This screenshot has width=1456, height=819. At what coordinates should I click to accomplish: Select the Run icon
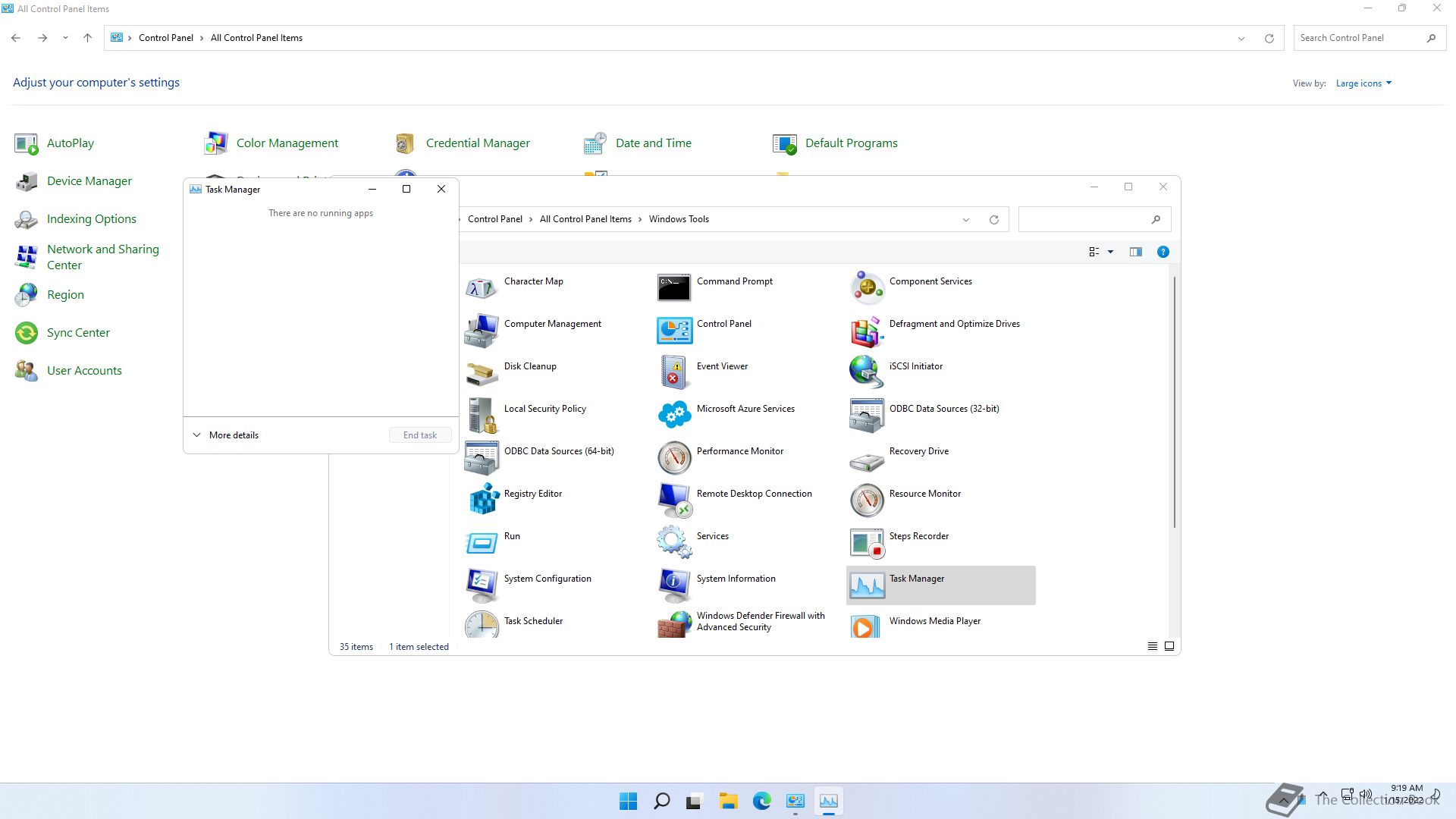click(x=481, y=543)
